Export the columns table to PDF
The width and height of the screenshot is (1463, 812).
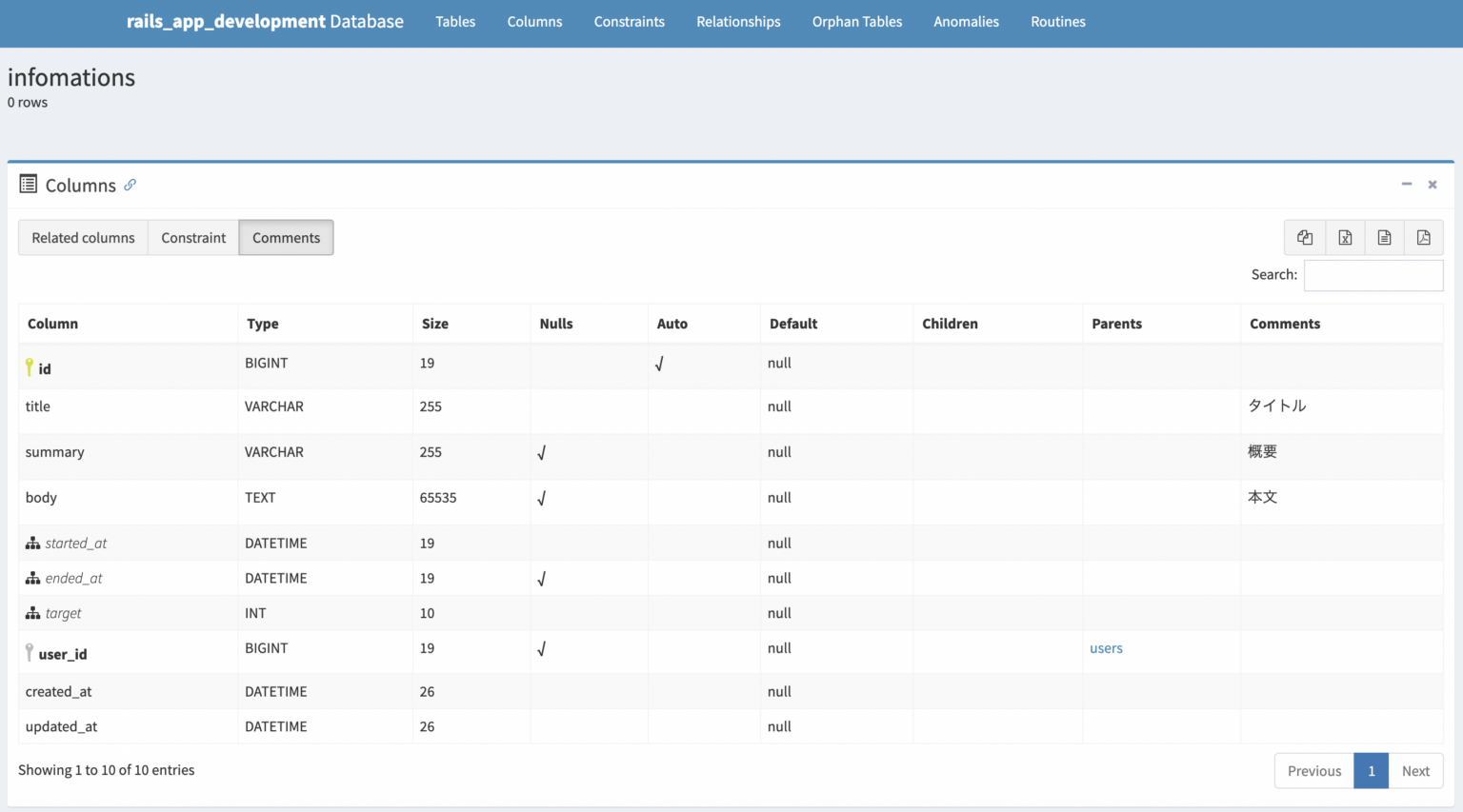click(1424, 237)
